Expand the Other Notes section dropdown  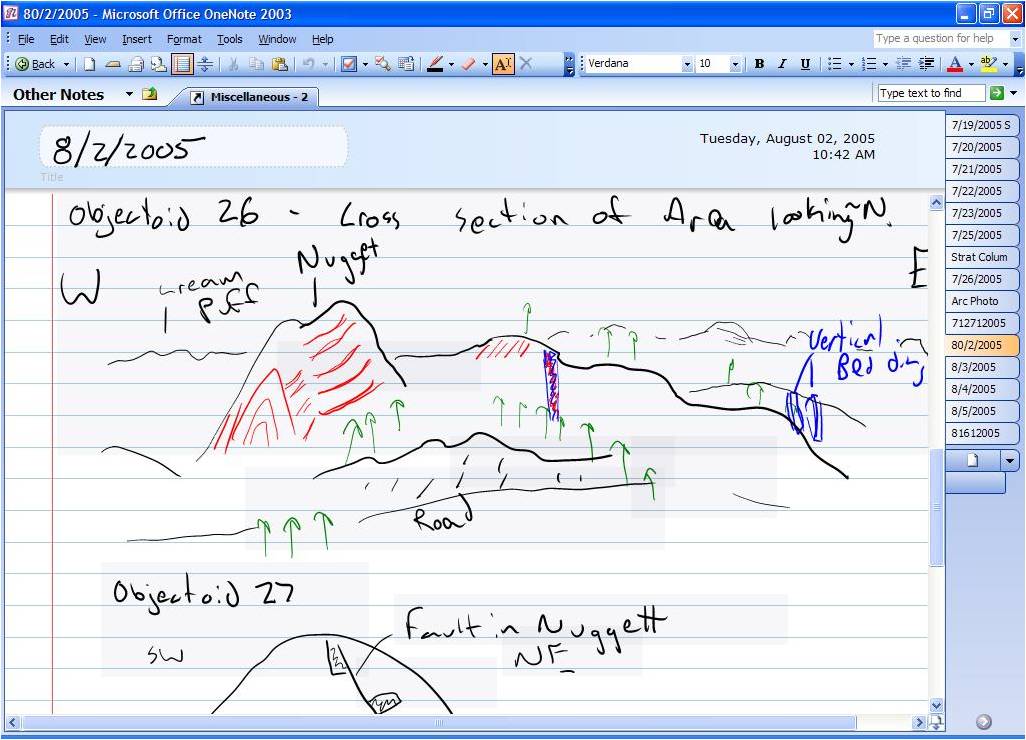(x=129, y=94)
